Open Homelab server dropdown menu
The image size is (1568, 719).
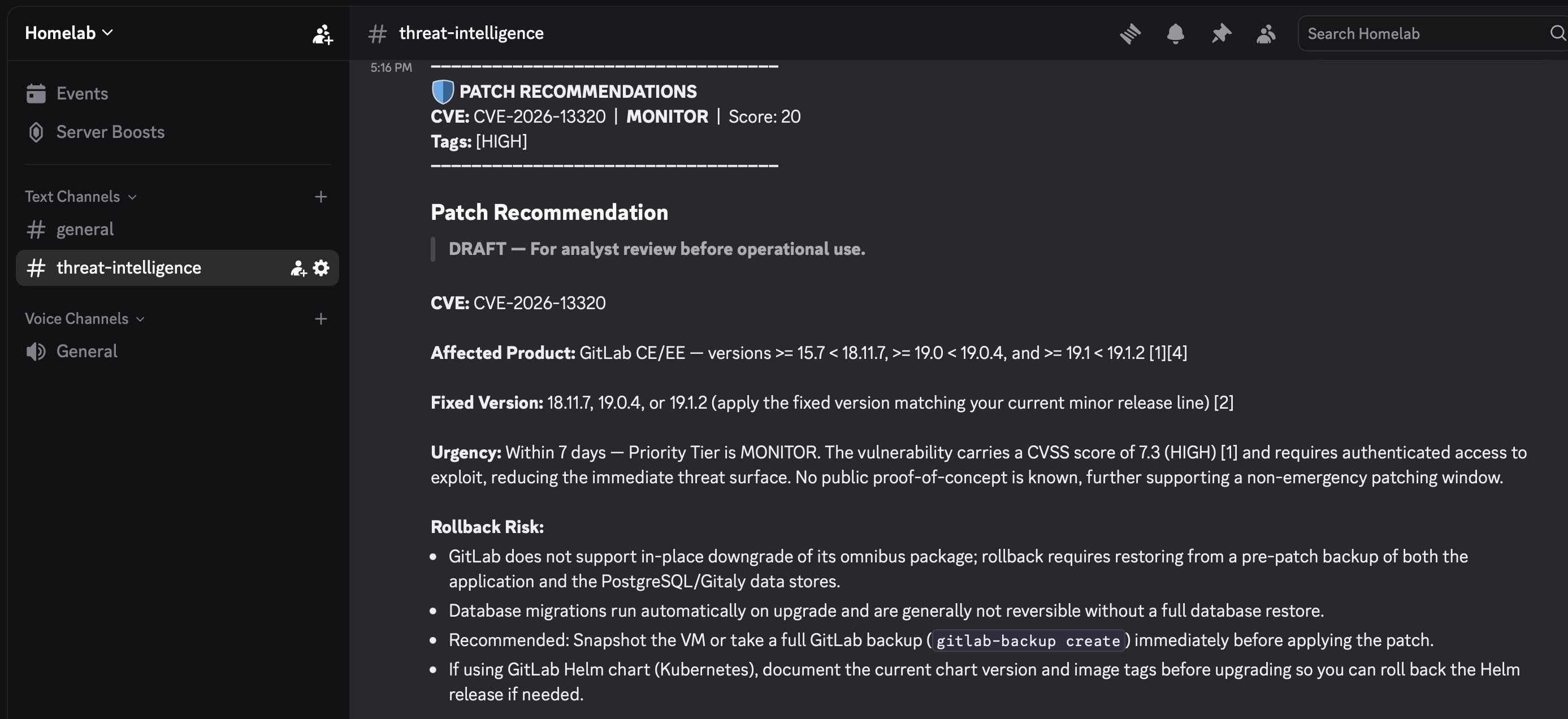[x=70, y=33]
